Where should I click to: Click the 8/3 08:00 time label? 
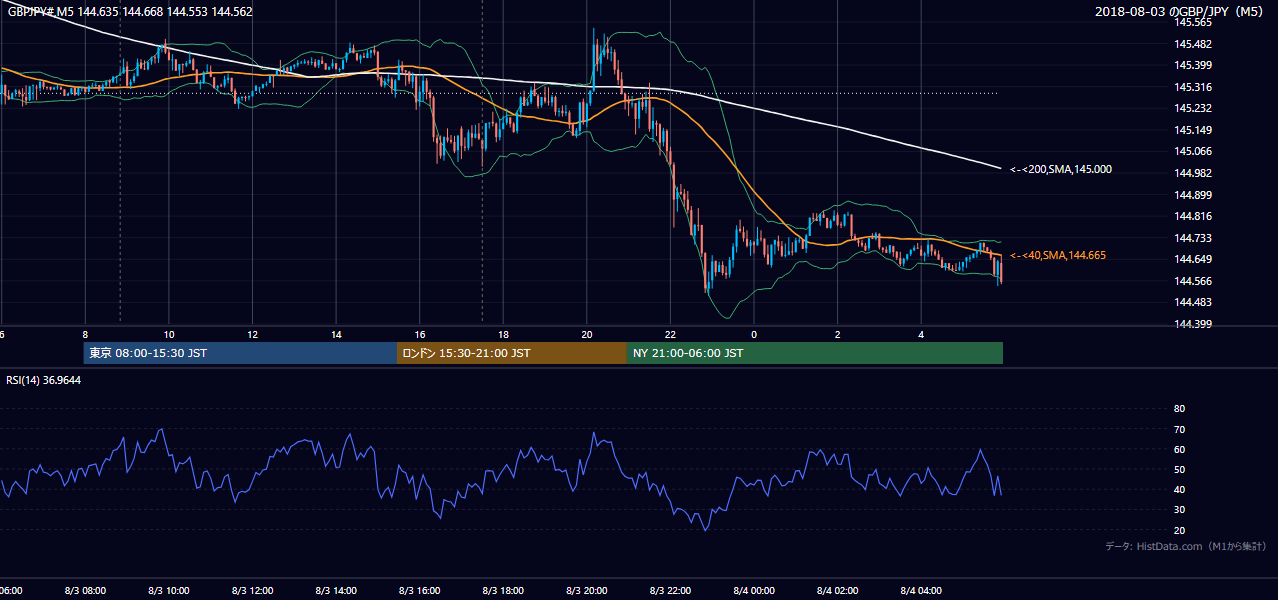(84, 591)
